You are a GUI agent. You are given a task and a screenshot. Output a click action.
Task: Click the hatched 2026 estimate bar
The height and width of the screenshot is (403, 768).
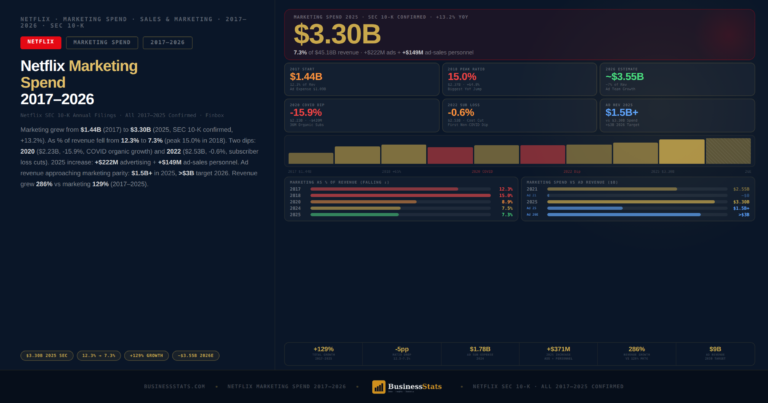click(x=728, y=151)
